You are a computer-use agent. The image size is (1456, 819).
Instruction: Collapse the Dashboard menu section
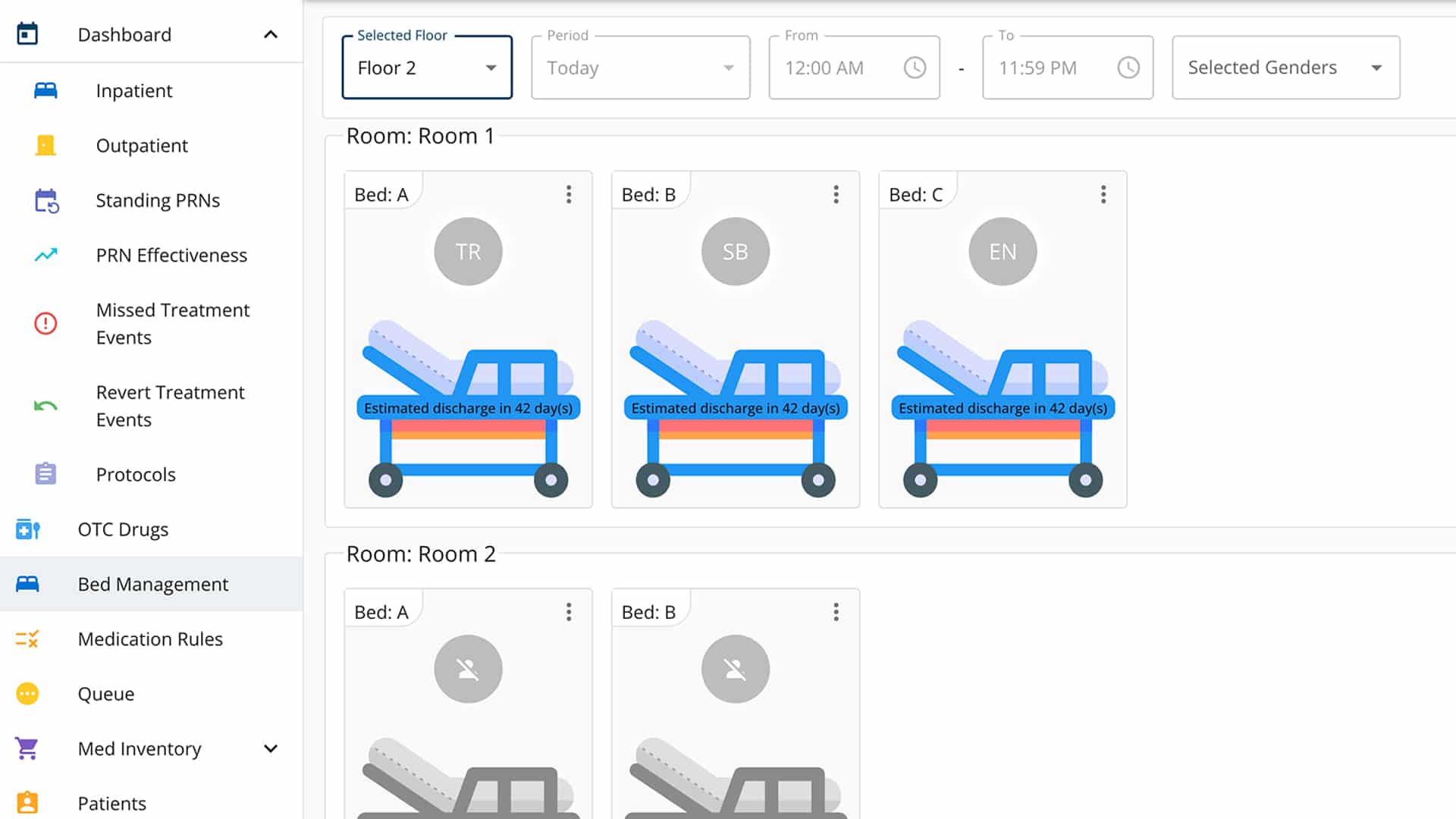coord(271,35)
